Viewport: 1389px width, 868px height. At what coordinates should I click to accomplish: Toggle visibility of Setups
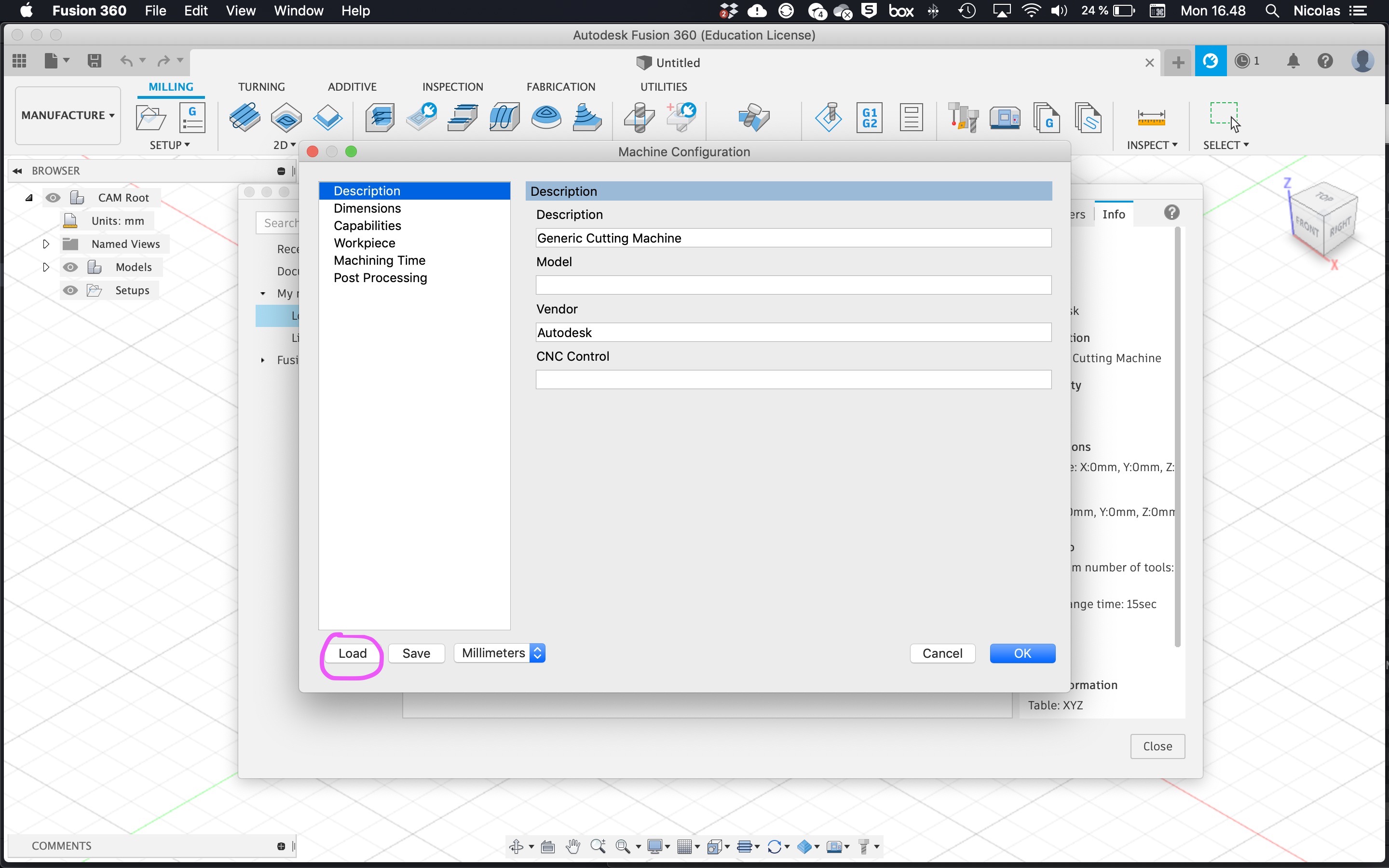[70, 290]
